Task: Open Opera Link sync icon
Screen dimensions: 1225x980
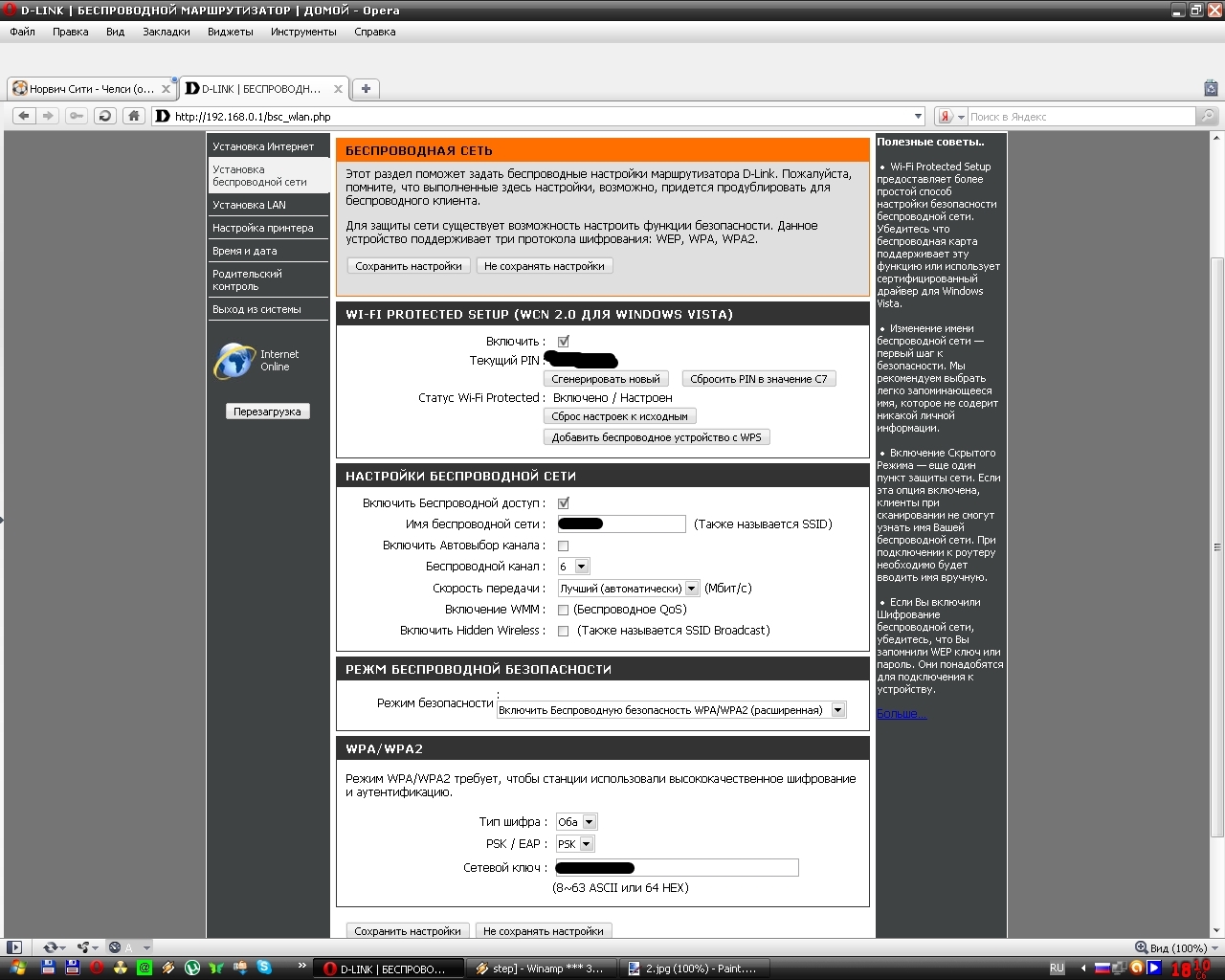Action: click(x=50, y=947)
